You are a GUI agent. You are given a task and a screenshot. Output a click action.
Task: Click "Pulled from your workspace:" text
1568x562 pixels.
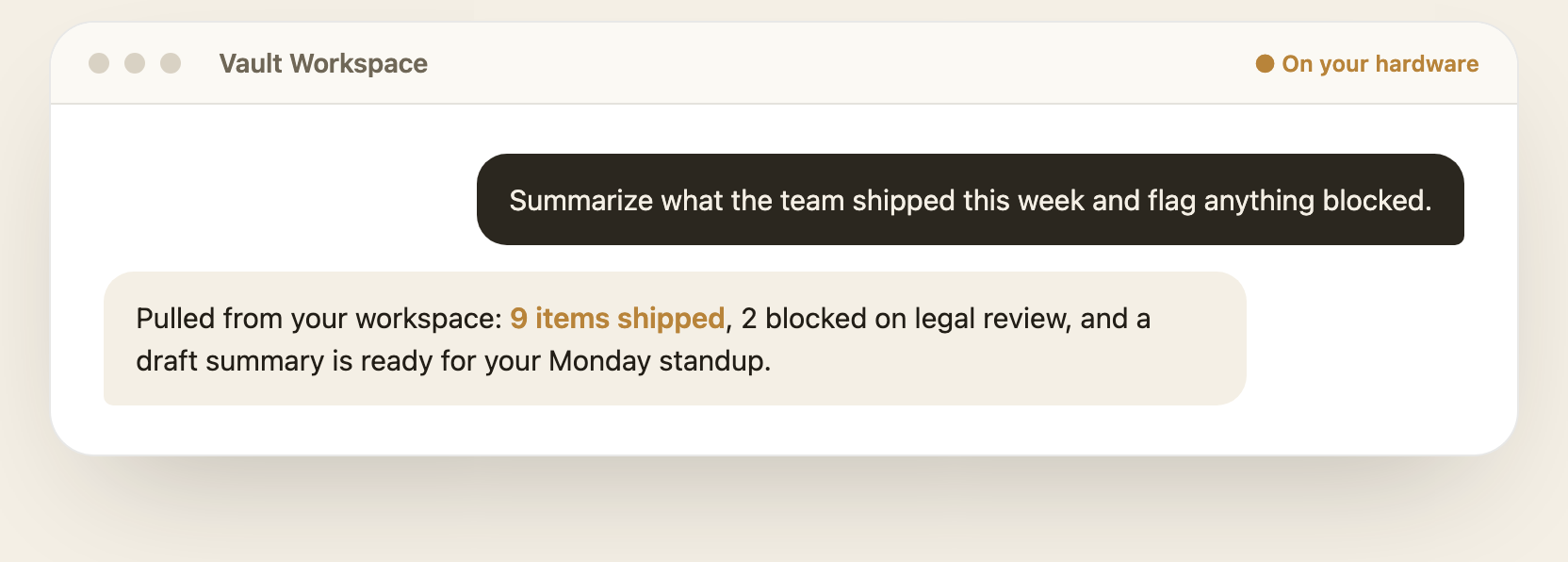point(318,319)
